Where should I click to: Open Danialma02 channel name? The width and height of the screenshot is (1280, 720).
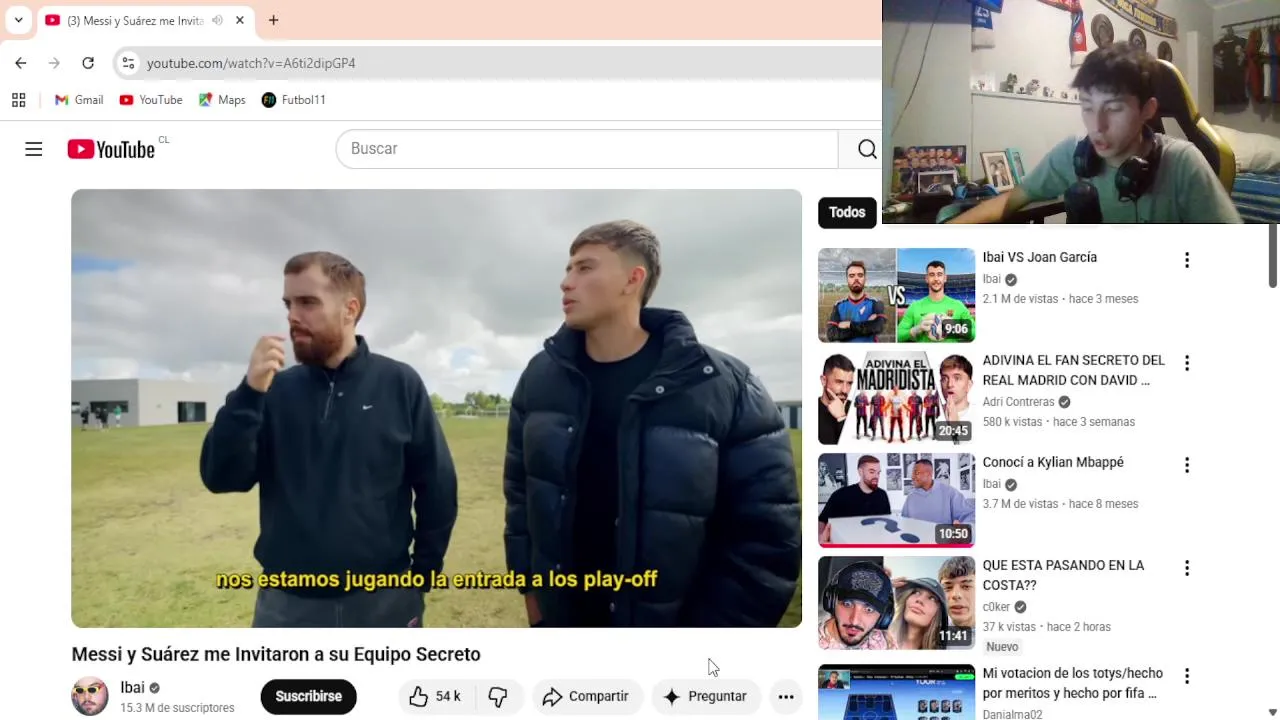[1012, 714]
